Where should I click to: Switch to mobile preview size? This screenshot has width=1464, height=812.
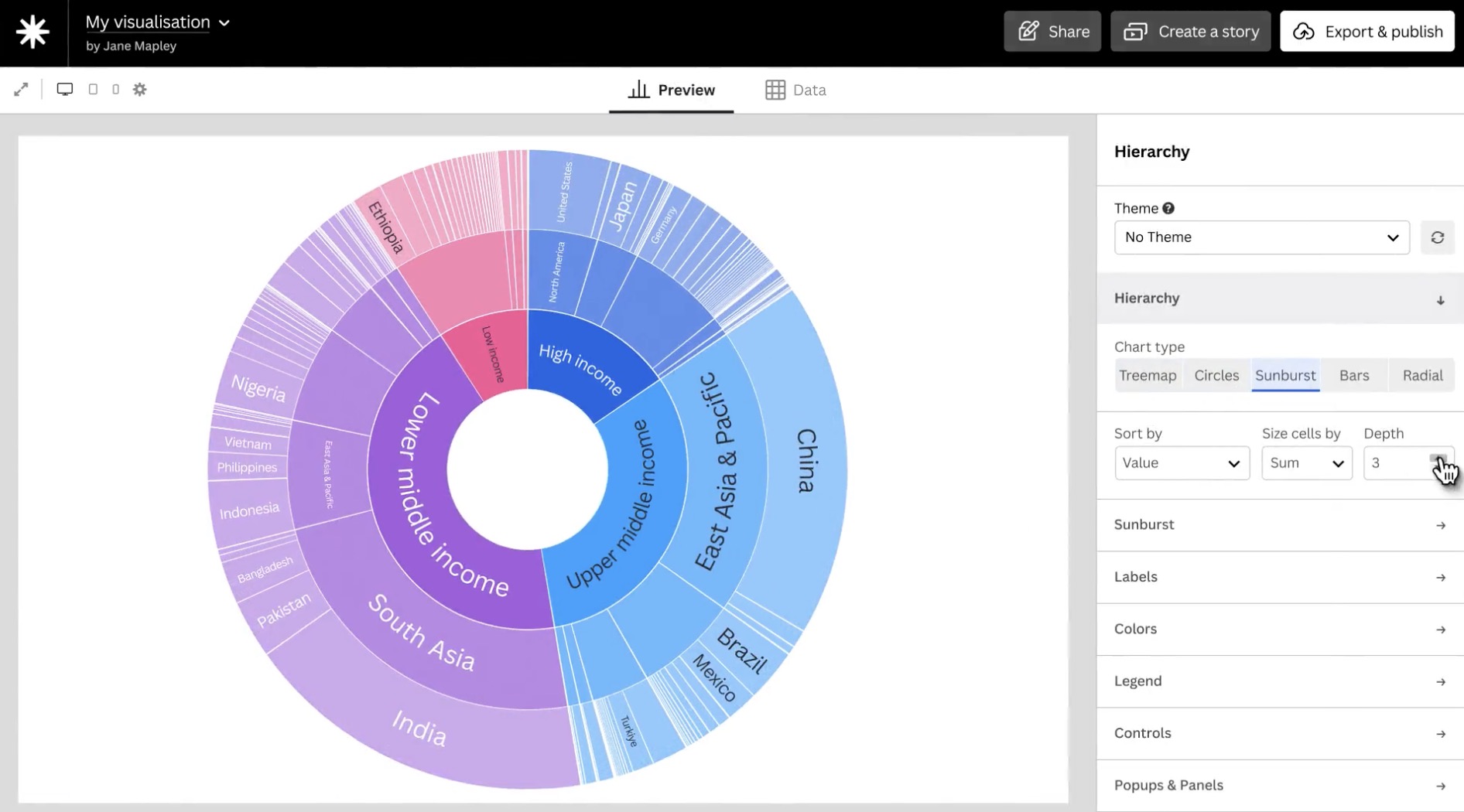[x=115, y=90]
